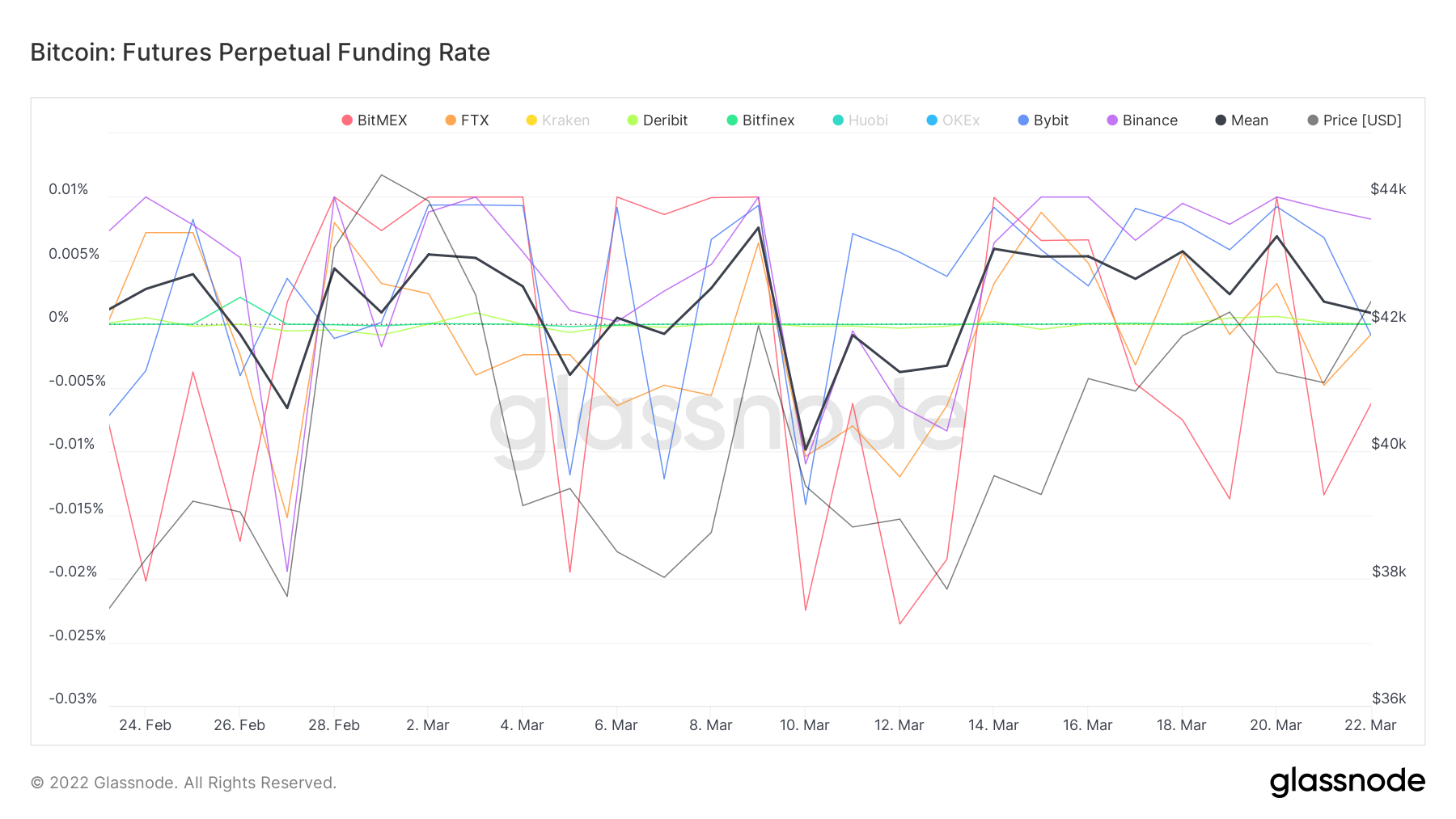Click the BitMEX red legend dot
Image resolution: width=1456 pixels, height=819 pixels.
pos(347,120)
